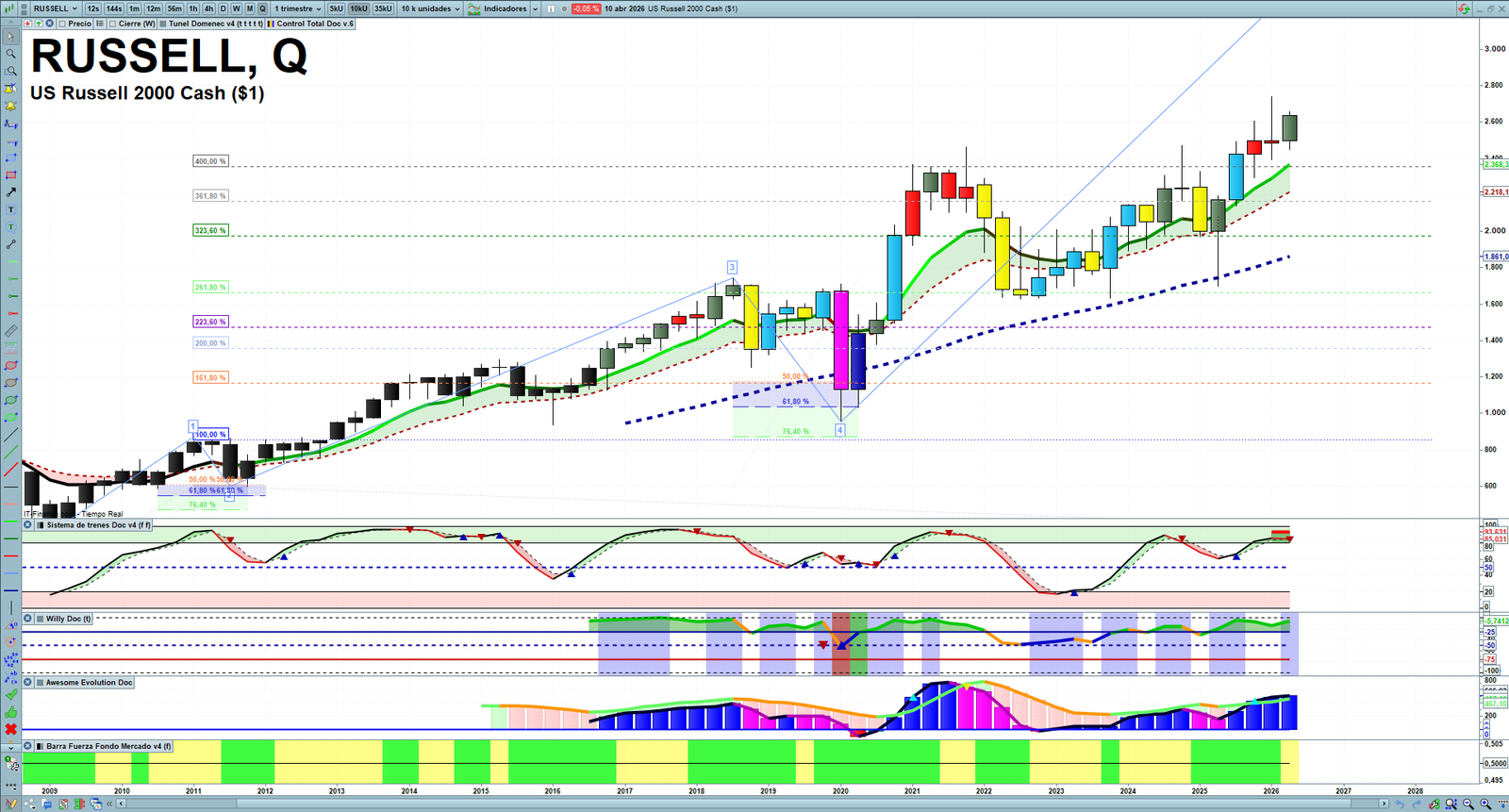
Task: Set history to 35kU units
Action: pos(383,8)
